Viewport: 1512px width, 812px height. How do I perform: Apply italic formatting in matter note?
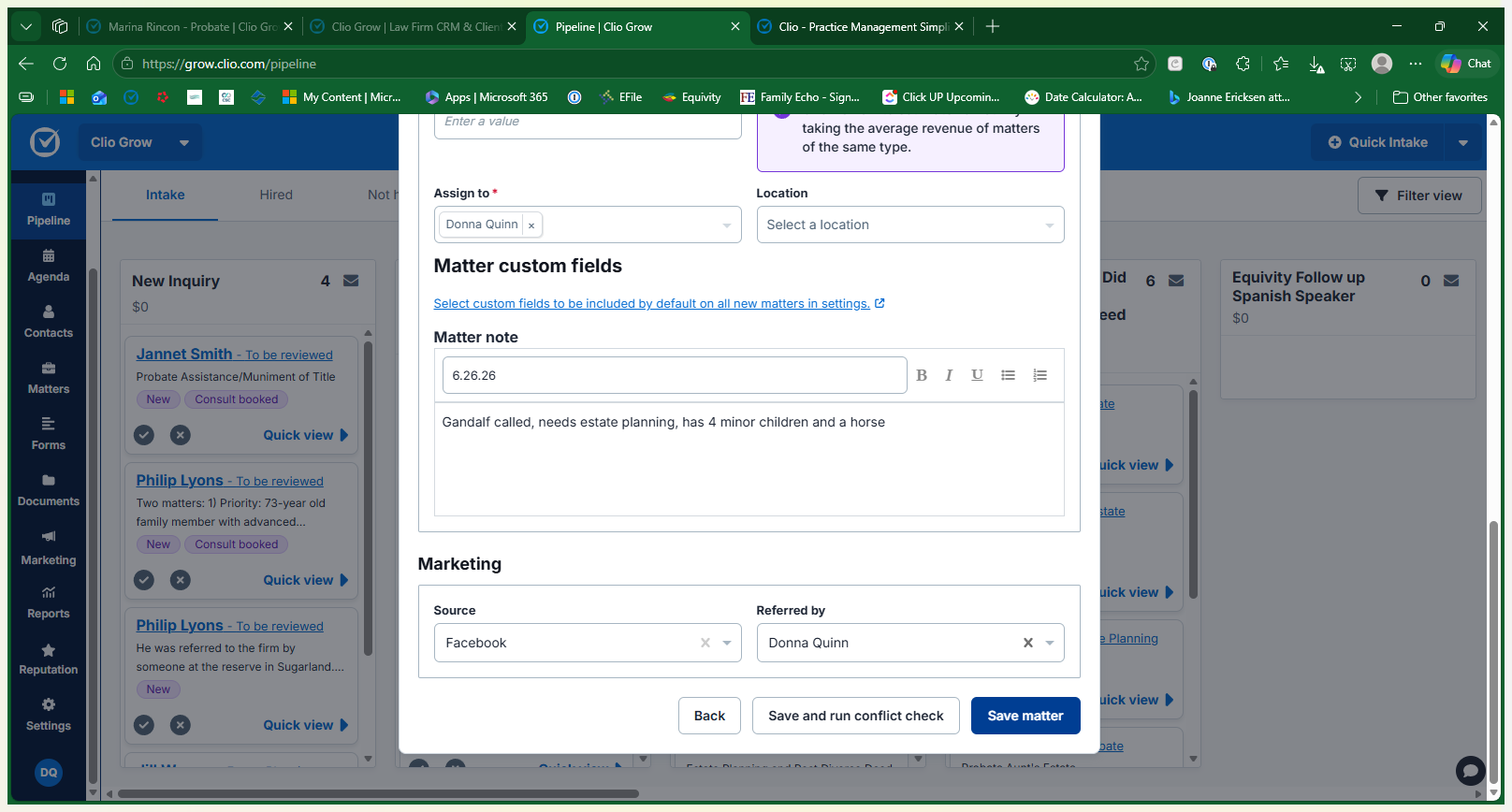point(949,375)
